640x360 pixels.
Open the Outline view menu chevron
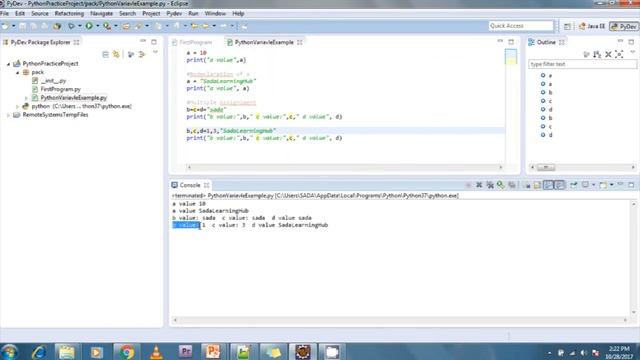[x=633, y=53]
